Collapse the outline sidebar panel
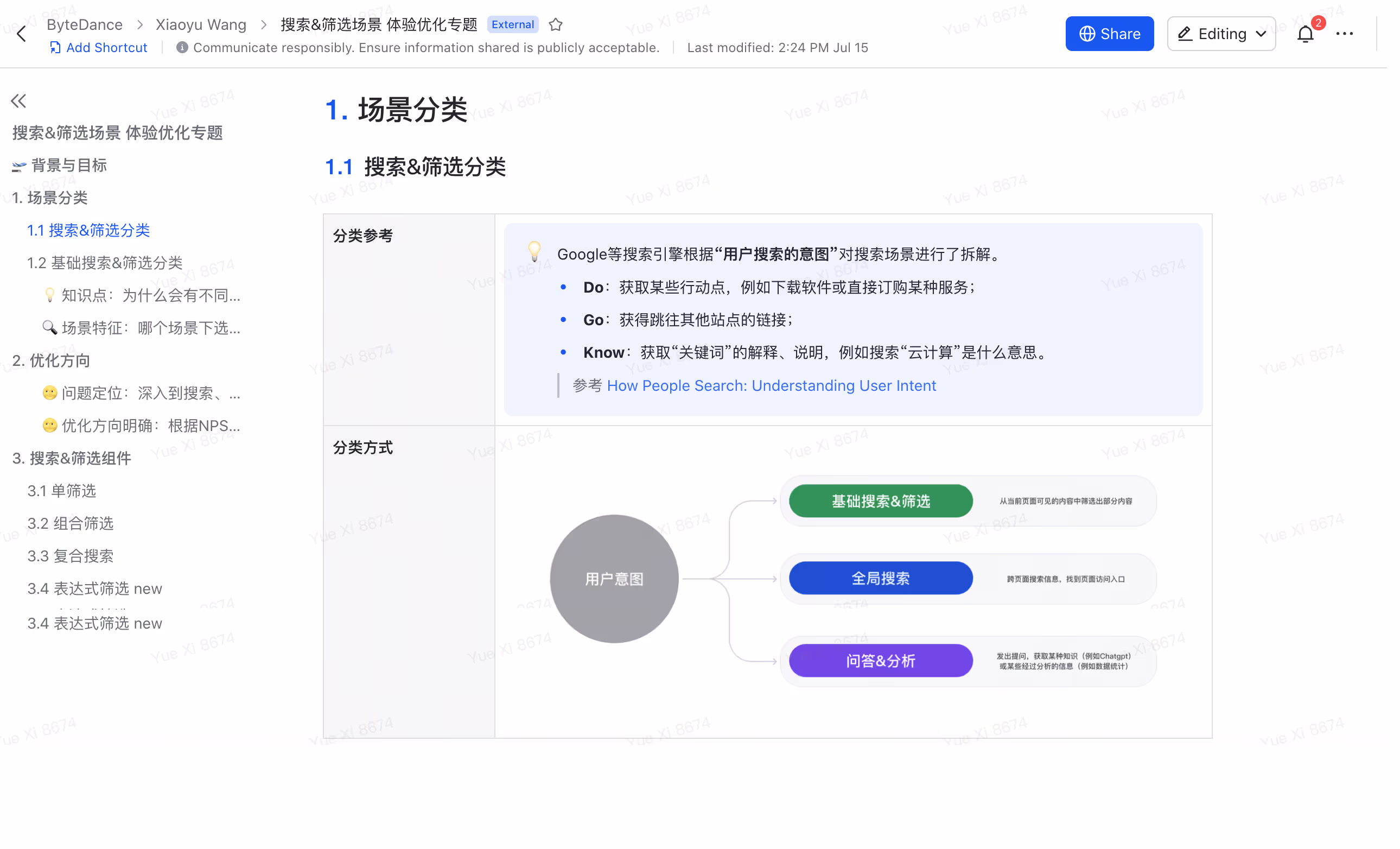1400x849 pixels. click(19, 102)
